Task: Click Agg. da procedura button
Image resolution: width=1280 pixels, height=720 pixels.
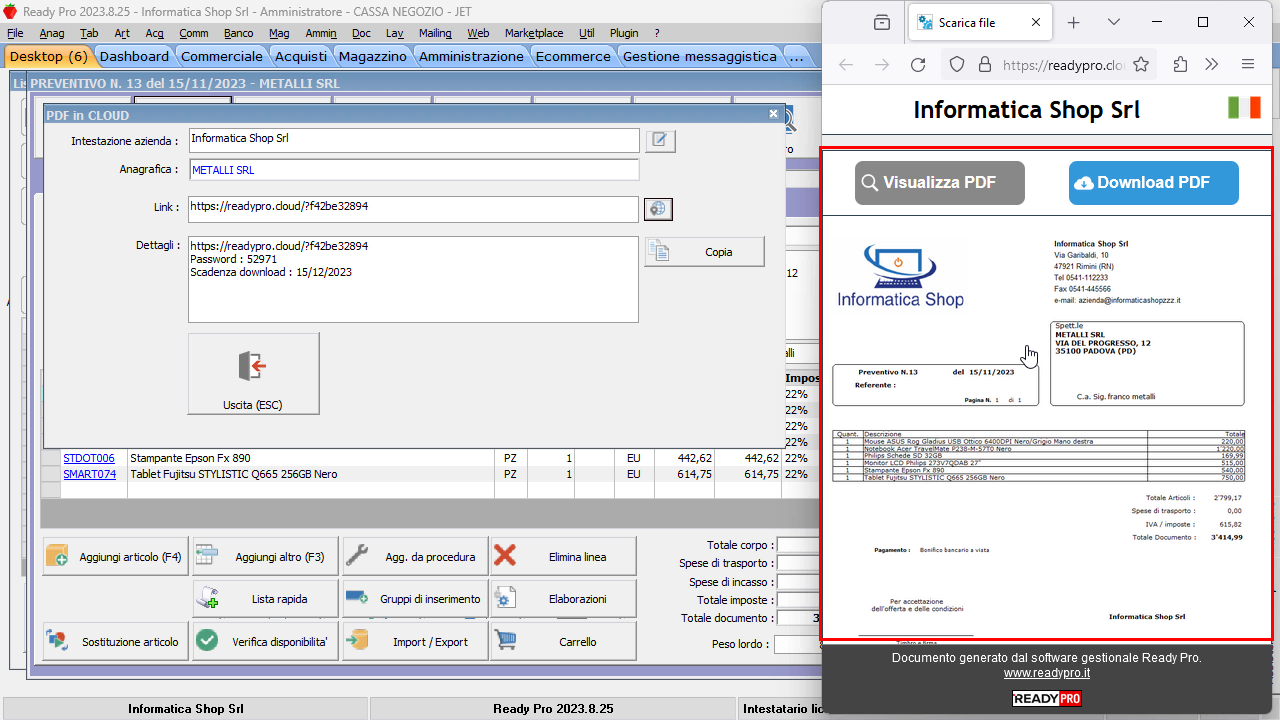Action: point(414,556)
